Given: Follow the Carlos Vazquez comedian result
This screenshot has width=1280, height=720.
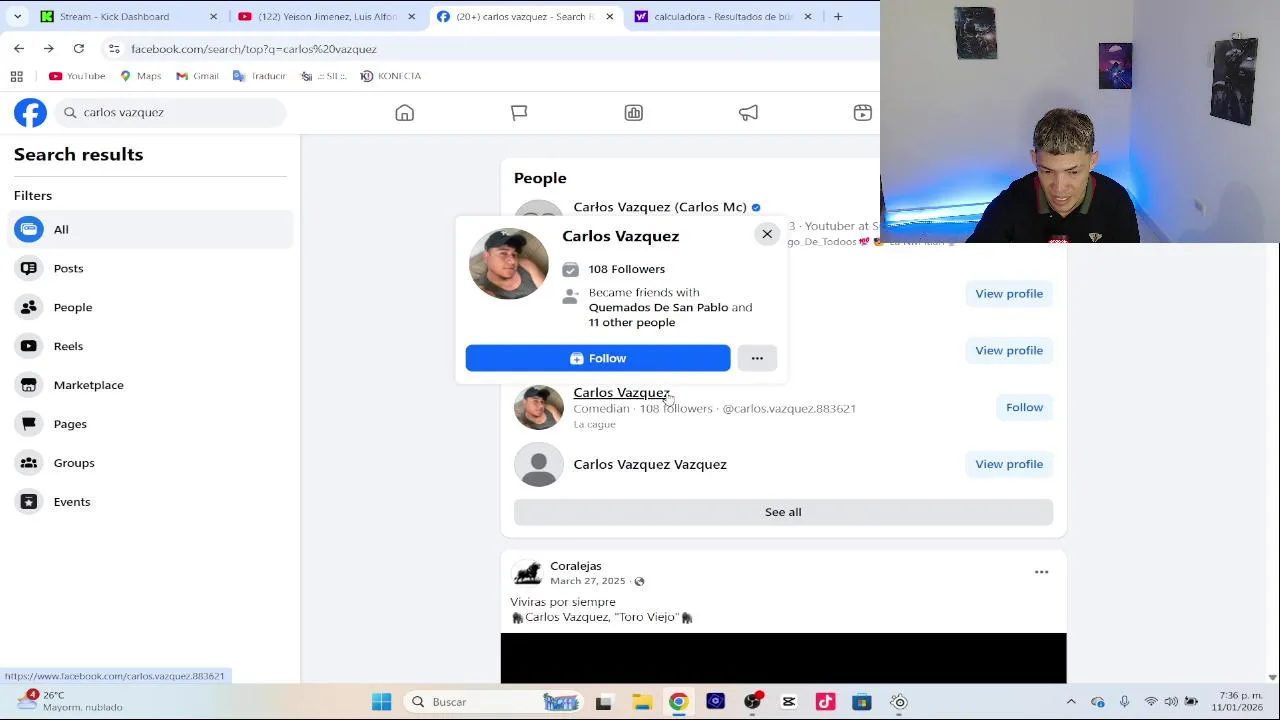Looking at the screenshot, I should point(1024,407).
